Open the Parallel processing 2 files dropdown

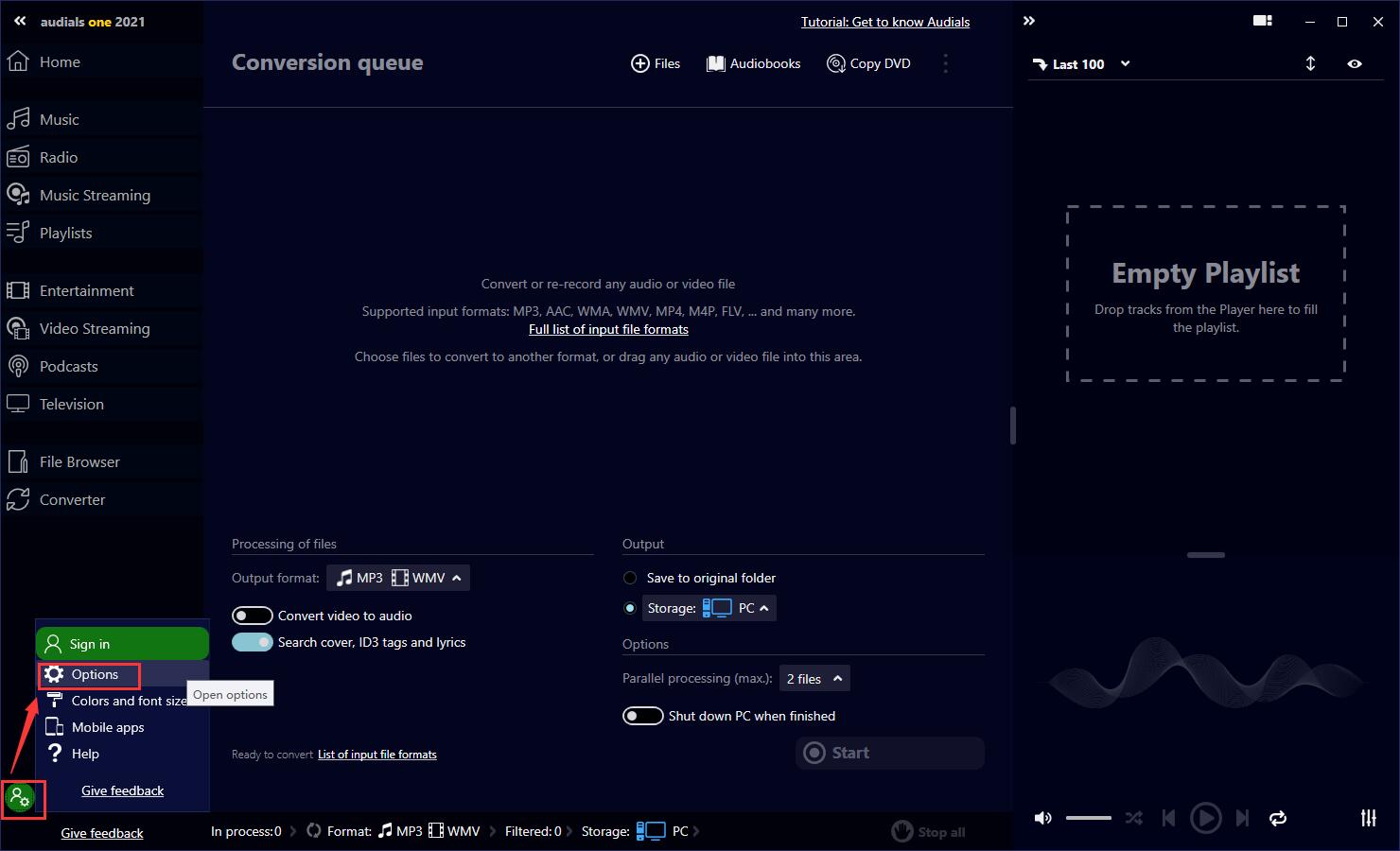pyautogui.click(x=814, y=679)
